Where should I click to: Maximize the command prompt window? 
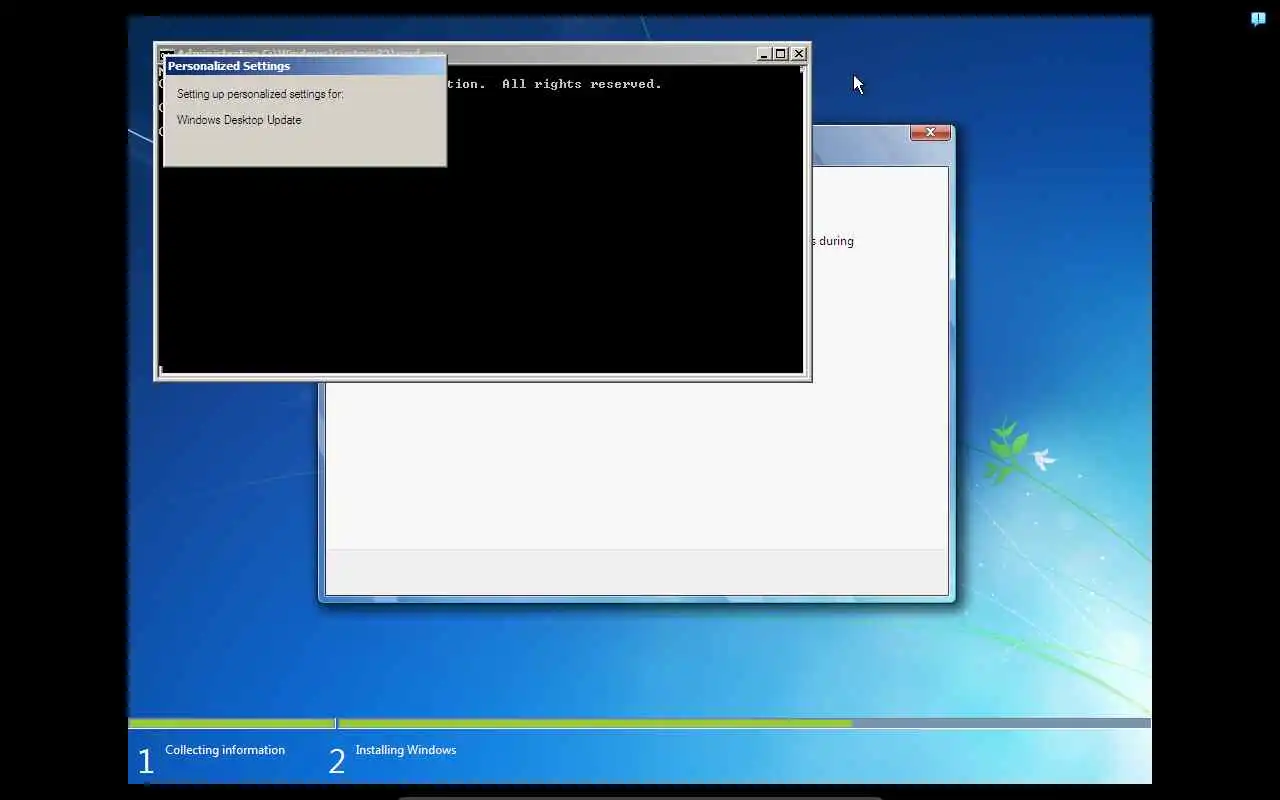click(x=781, y=54)
